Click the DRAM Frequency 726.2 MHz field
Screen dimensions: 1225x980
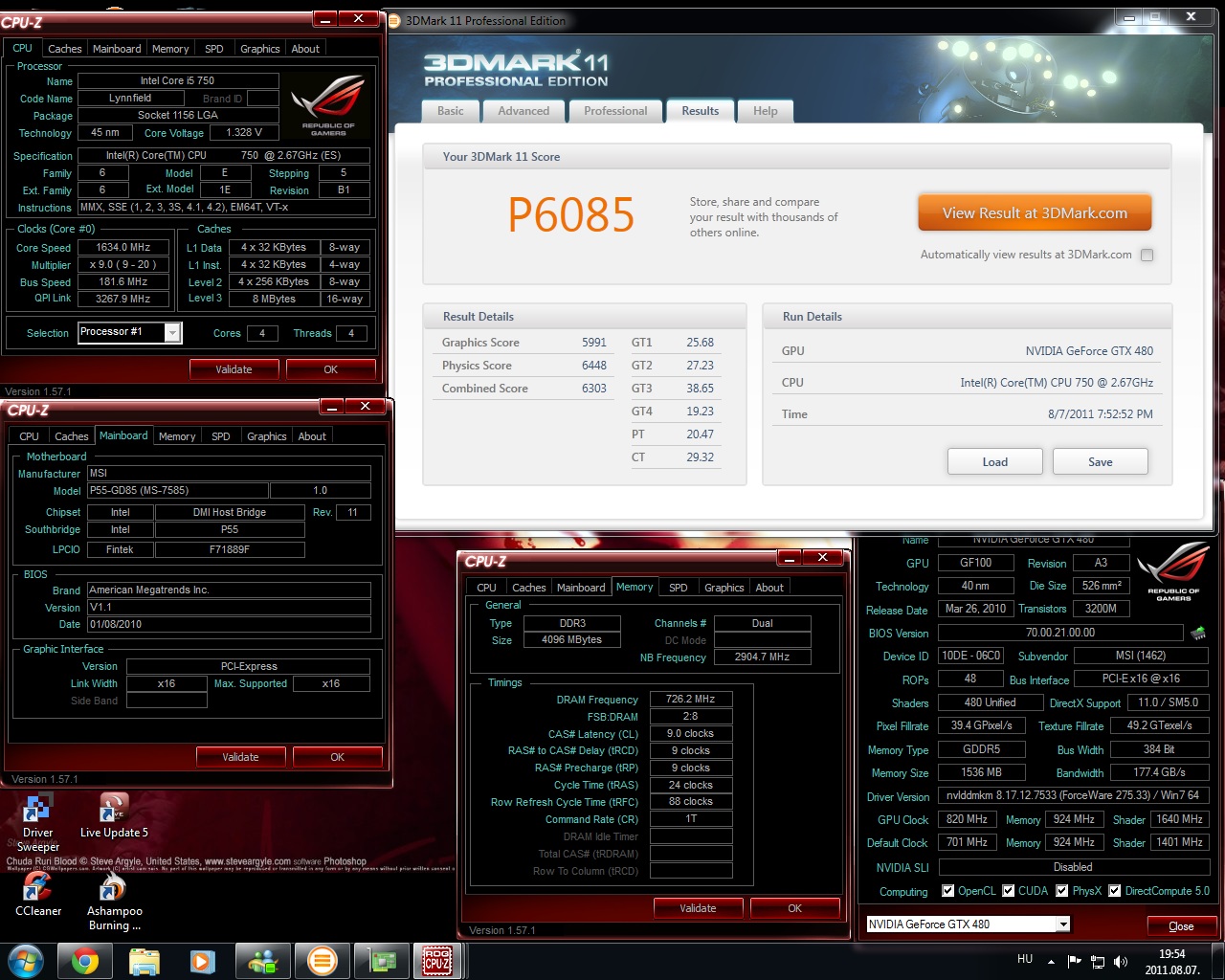tap(691, 700)
